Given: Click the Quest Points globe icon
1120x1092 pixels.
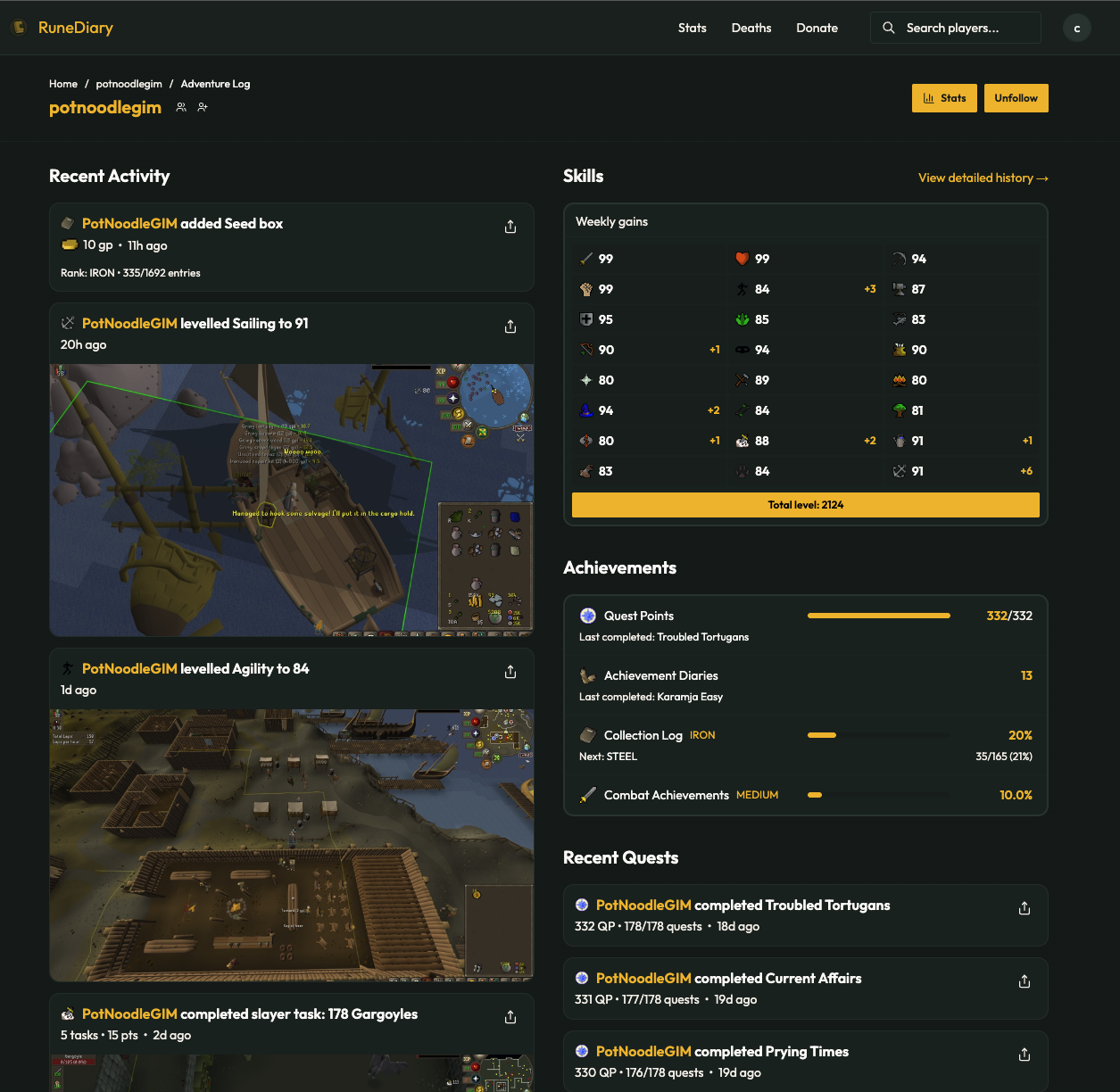Looking at the screenshot, I should tap(586, 616).
